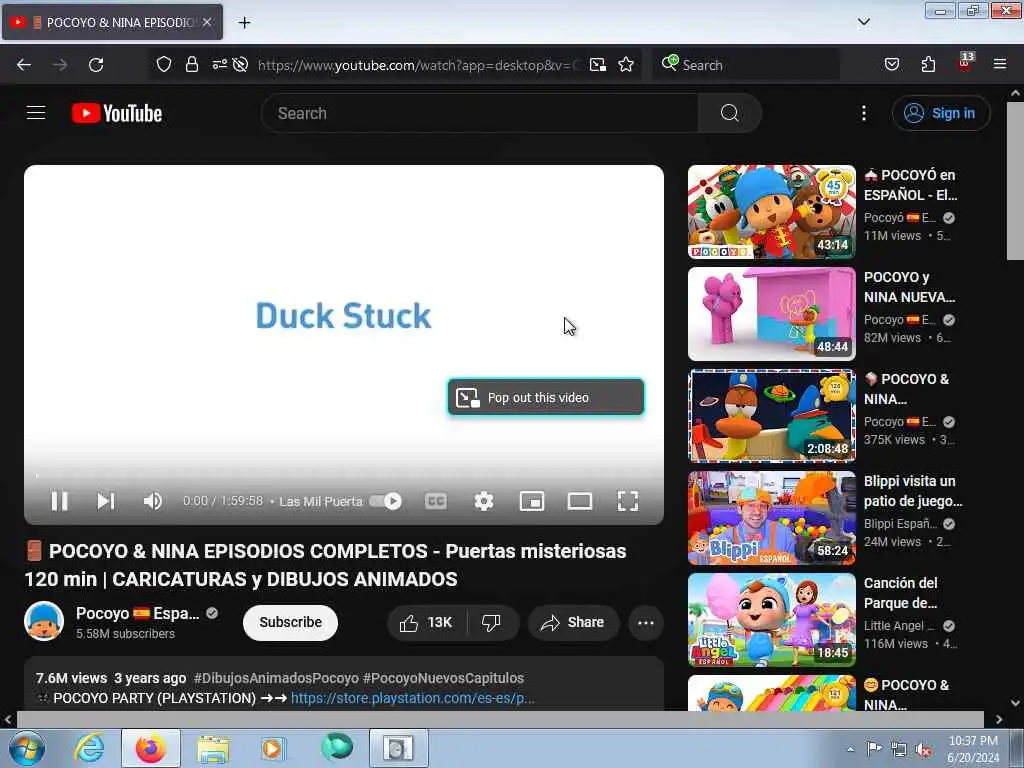Switch to theater mode

click(x=579, y=501)
